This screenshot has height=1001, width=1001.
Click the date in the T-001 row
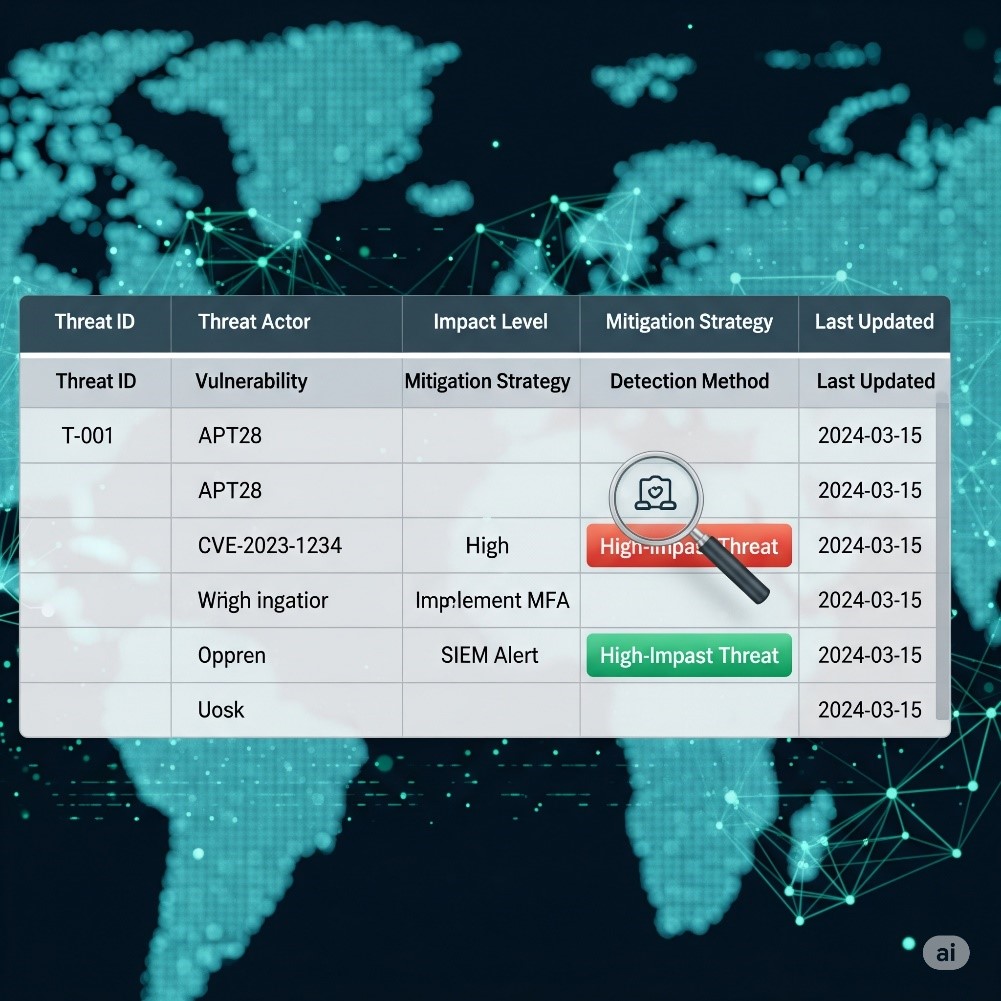pos(869,436)
